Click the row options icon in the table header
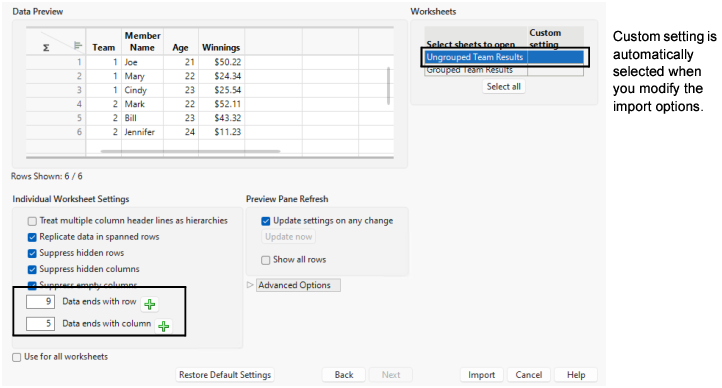Viewport: 722px width, 388px height. coord(78,46)
